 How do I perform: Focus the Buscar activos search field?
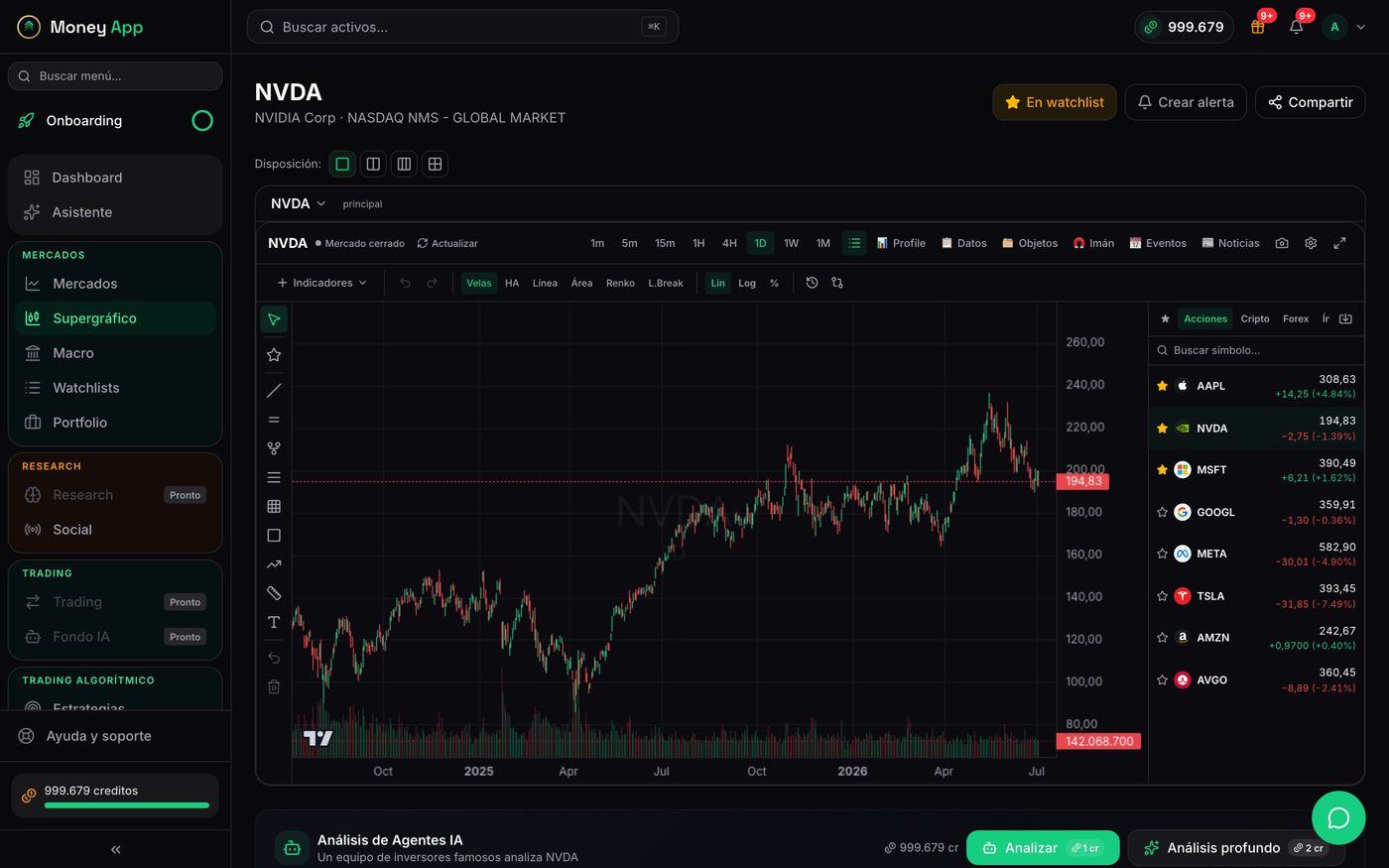462,27
